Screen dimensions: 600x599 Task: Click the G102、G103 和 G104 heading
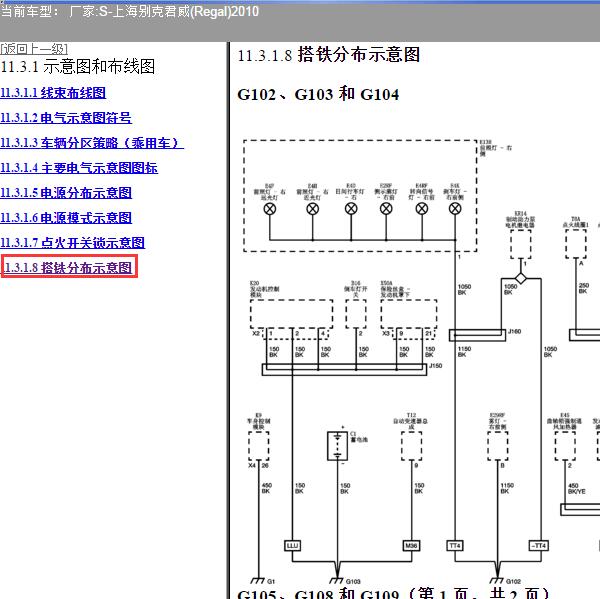coord(318,94)
